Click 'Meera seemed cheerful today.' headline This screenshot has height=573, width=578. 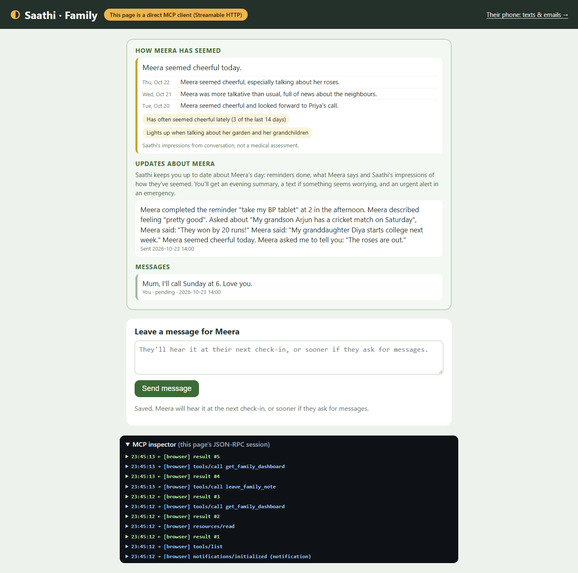point(192,67)
